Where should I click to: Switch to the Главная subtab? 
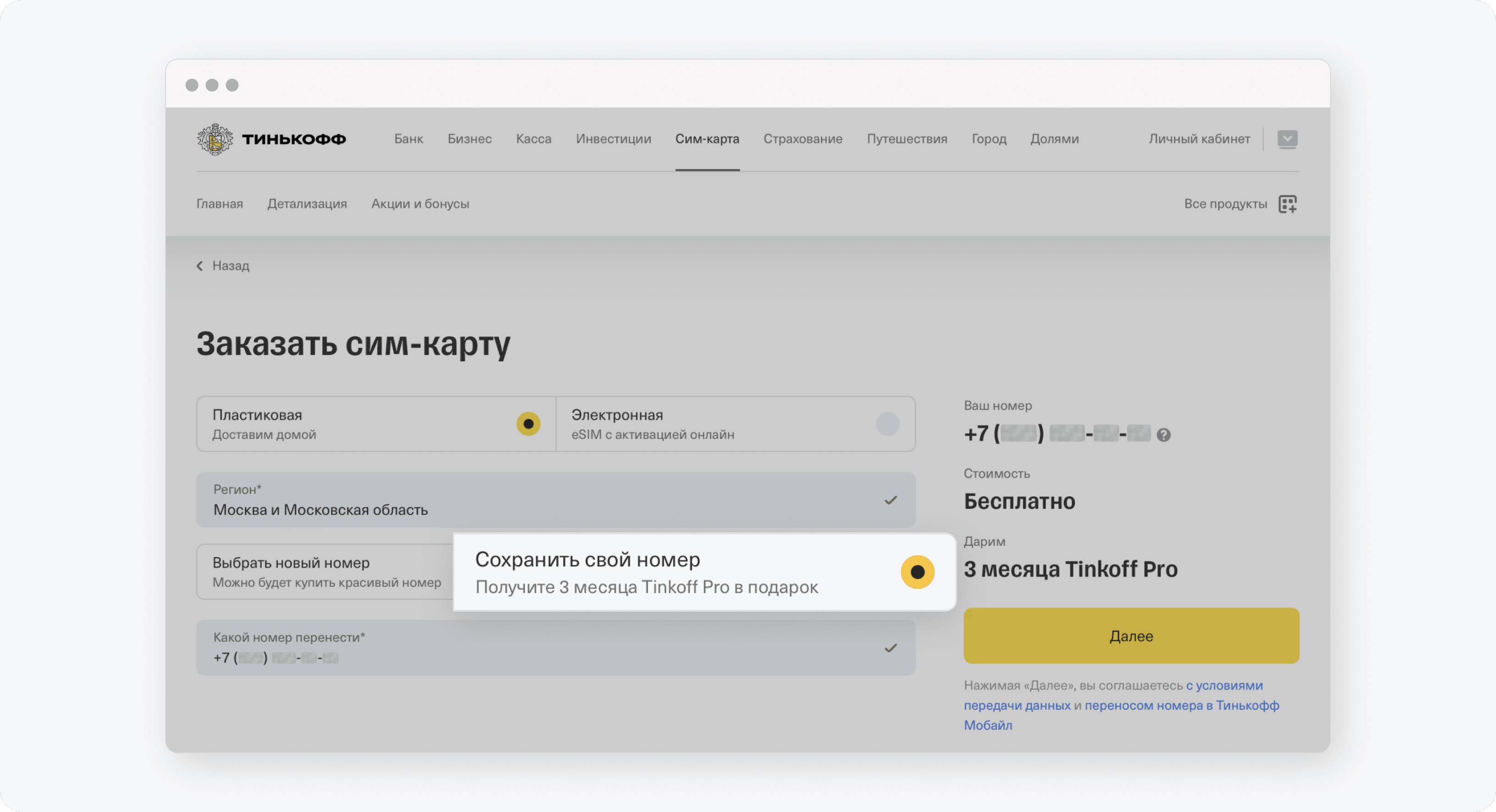click(x=220, y=204)
